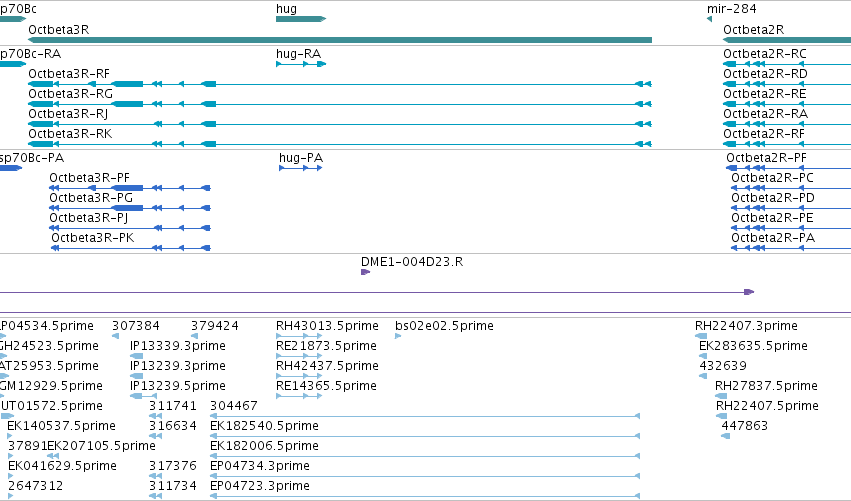
Task: Click EST 311741
Action: (173, 407)
